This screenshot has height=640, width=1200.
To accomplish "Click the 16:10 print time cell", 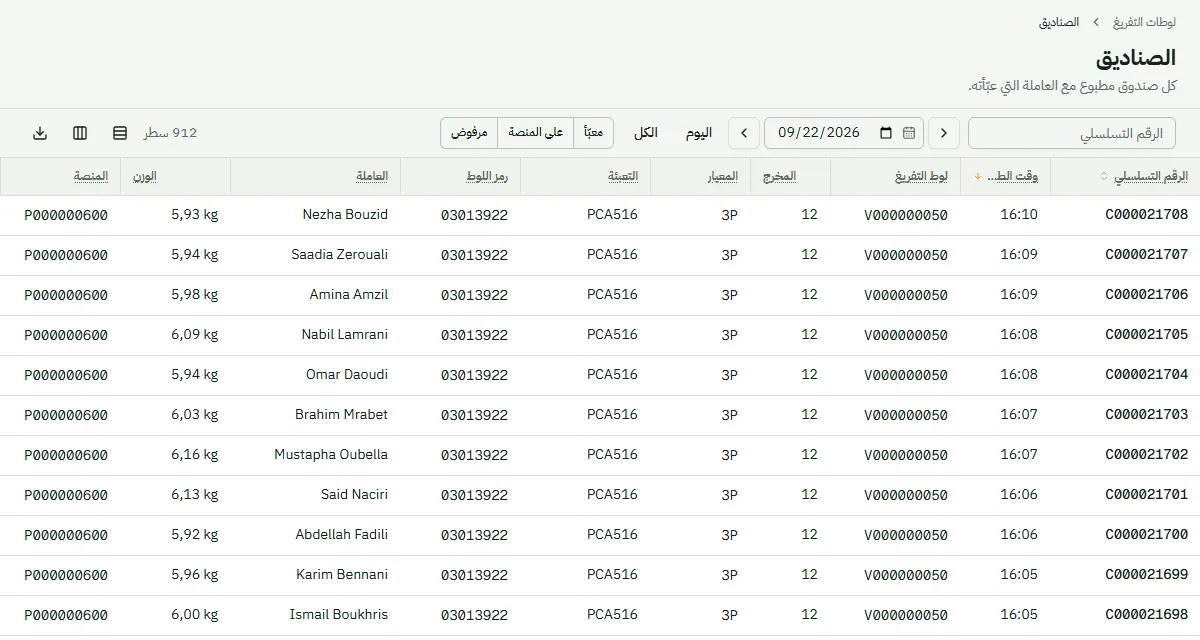I will click(x=1019, y=215).
